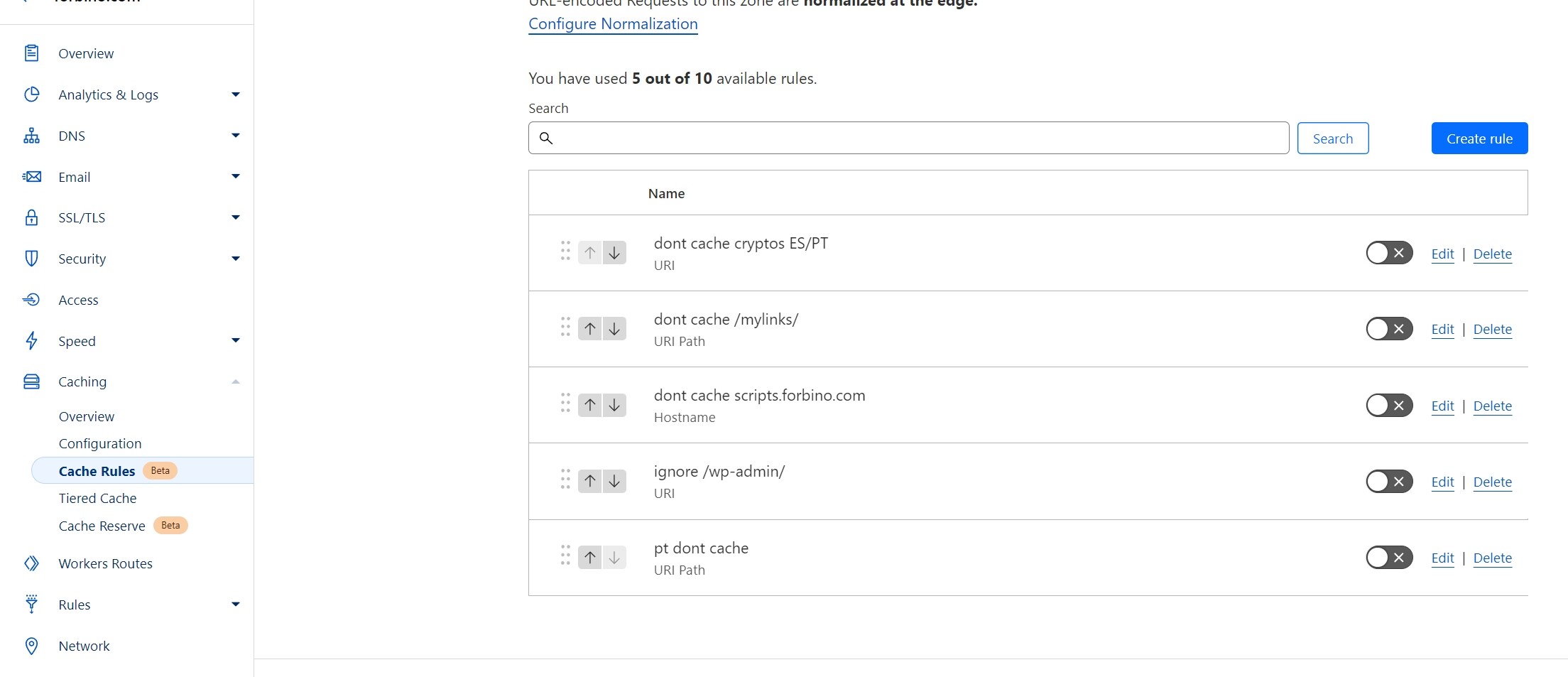
Task: Expand the Analytics & Logs menu
Action: tap(235, 94)
